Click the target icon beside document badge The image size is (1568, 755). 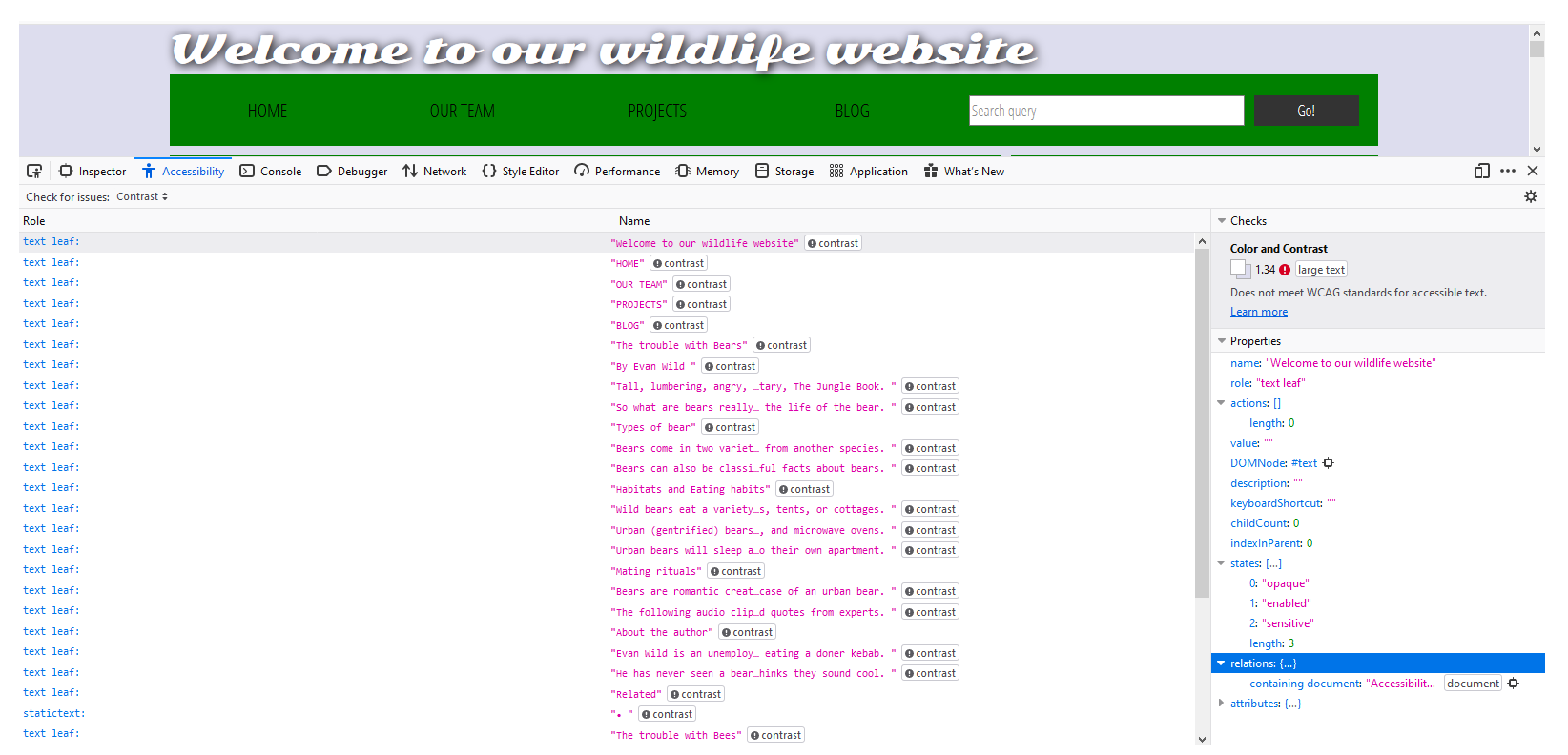pos(1514,684)
